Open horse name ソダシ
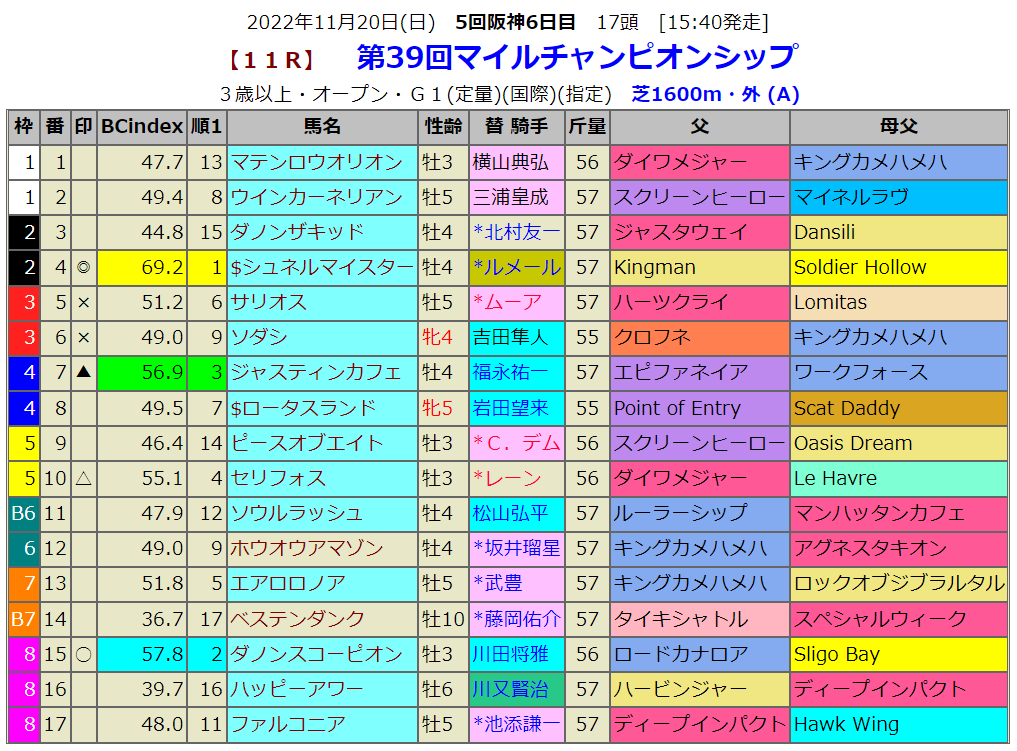Viewport: 1017px width, 751px height. 260,338
